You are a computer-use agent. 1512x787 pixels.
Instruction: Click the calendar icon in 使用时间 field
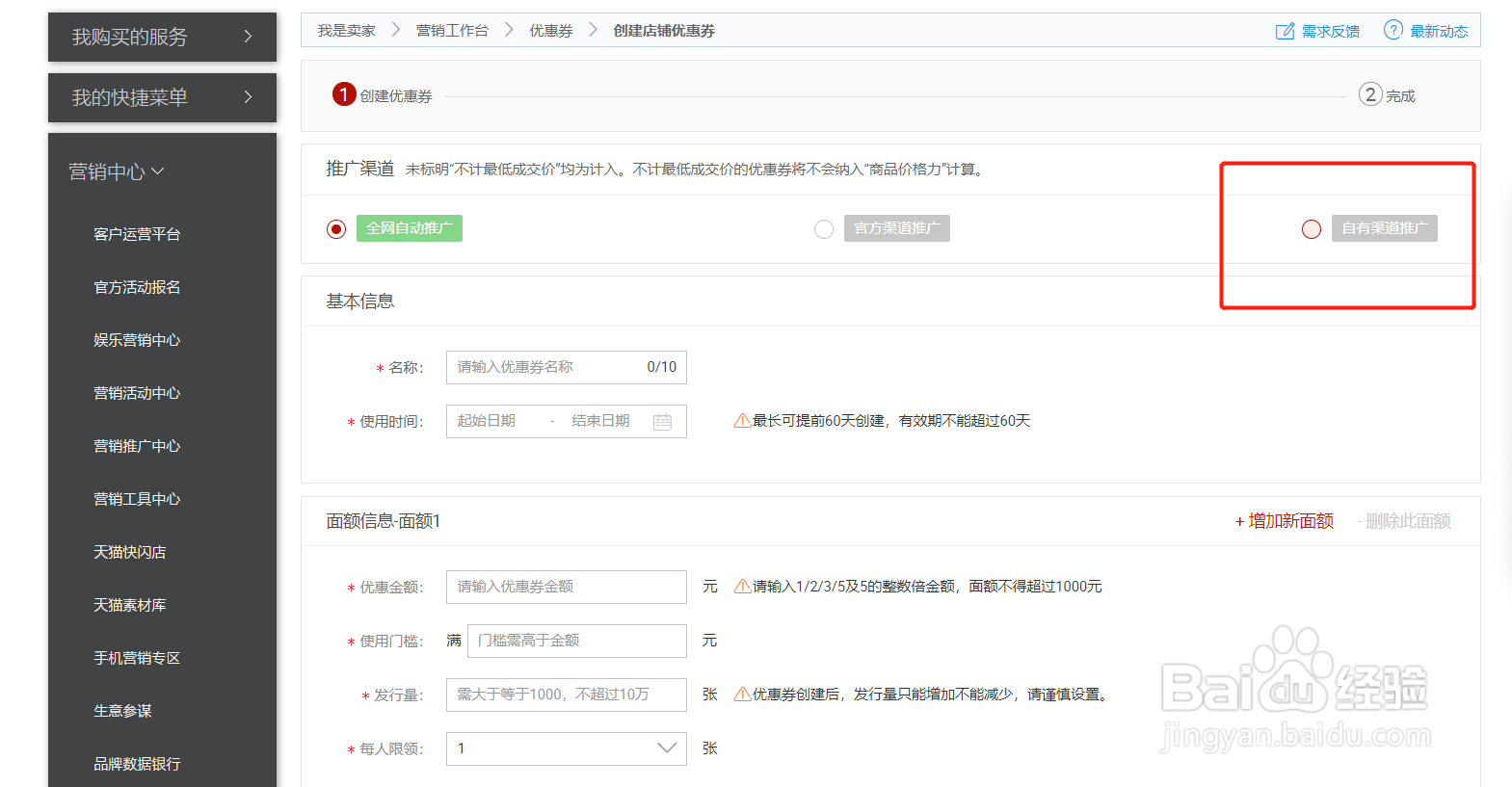[x=662, y=422]
